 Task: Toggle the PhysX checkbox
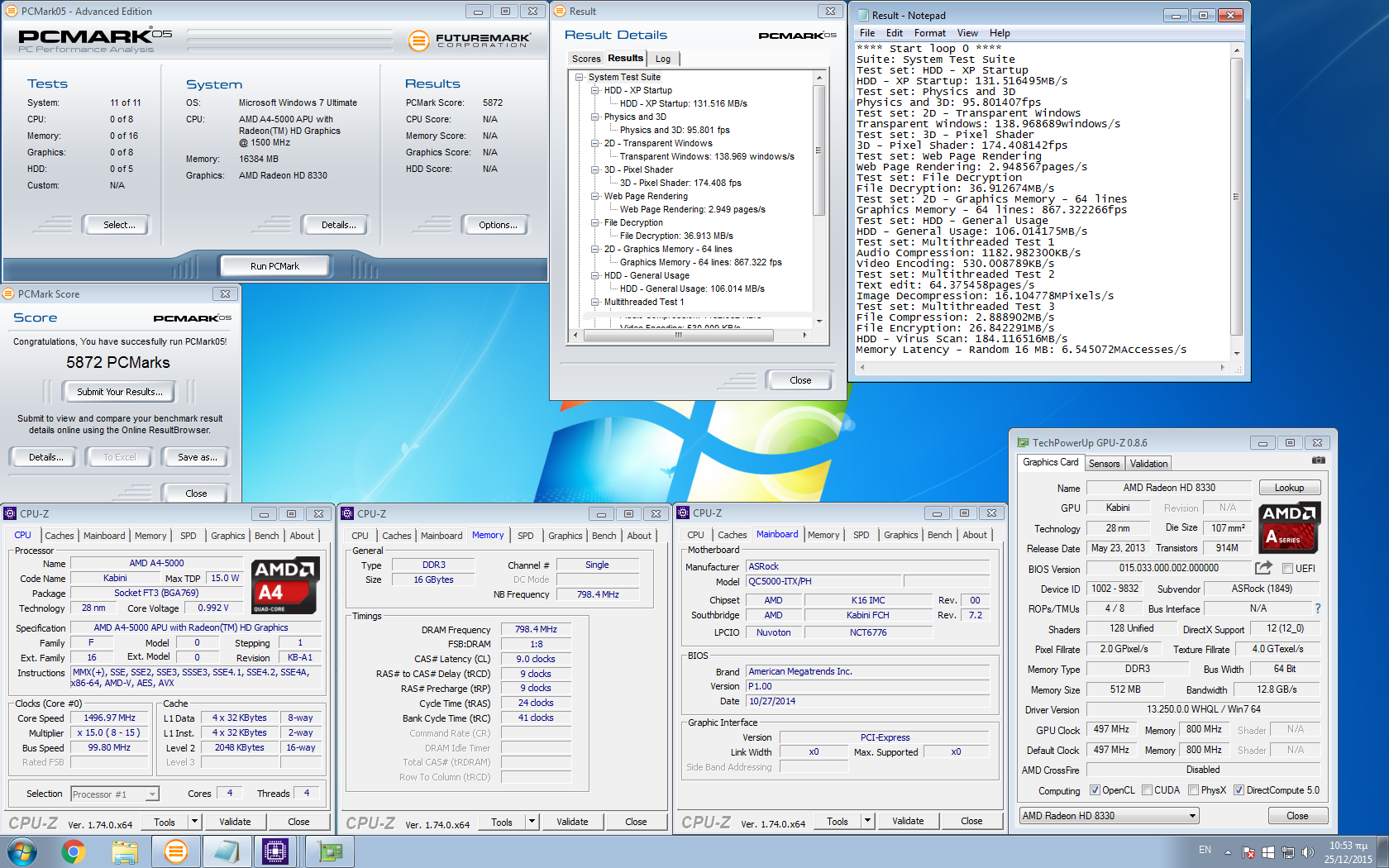[1193, 790]
